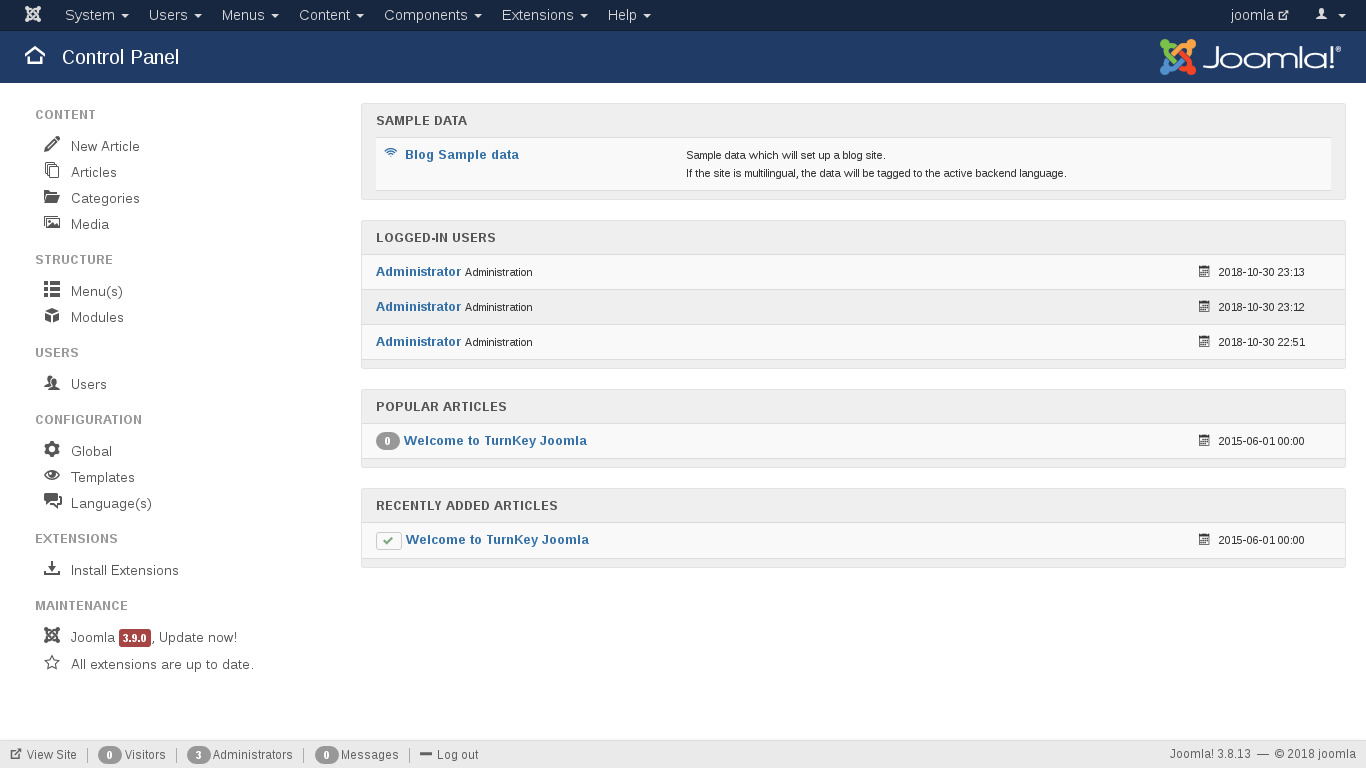Image resolution: width=1366 pixels, height=768 pixels.
Task: Open Categories via its folder icon
Action: 52,197
